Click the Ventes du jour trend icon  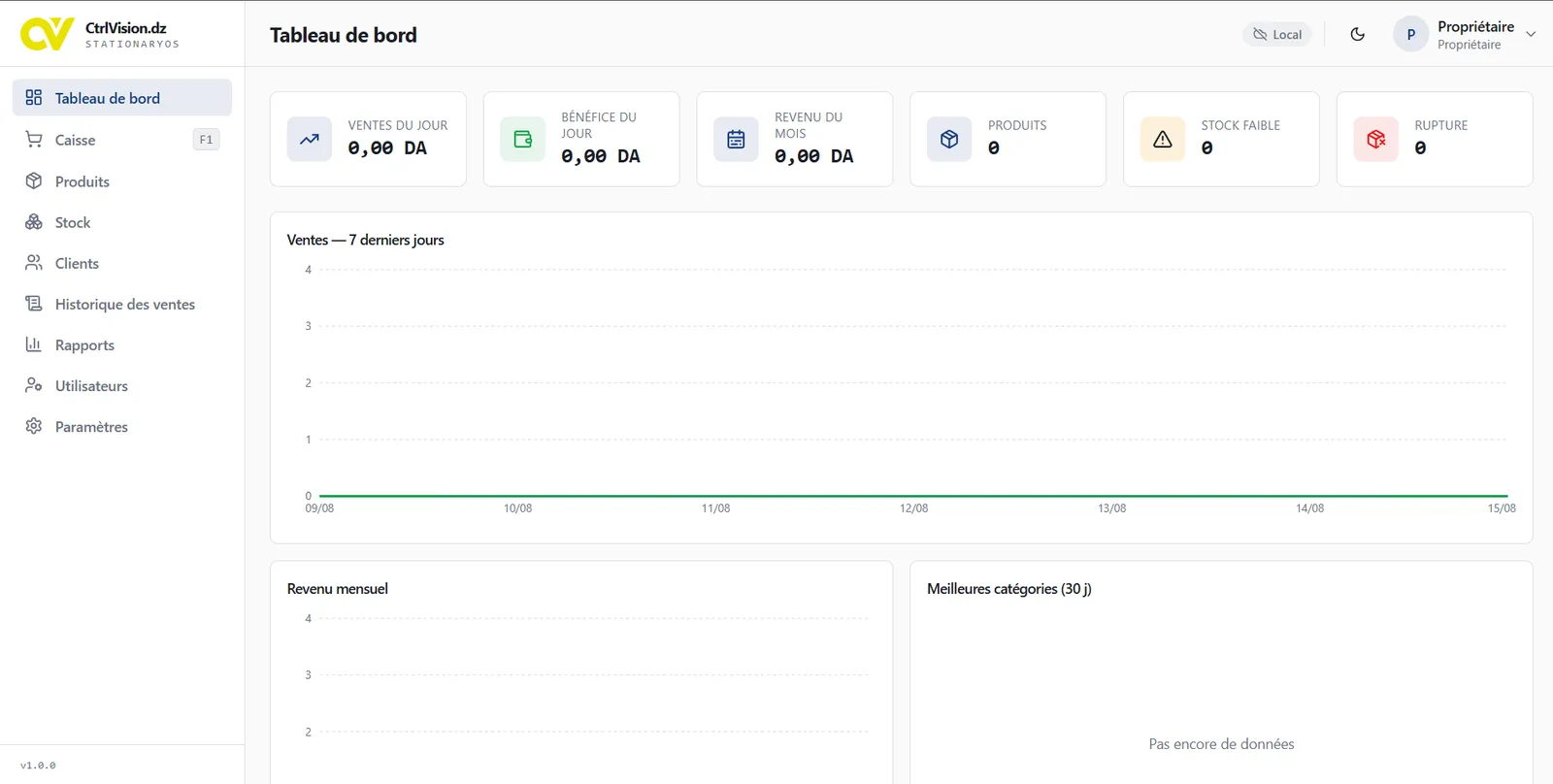click(x=310, y=139)
